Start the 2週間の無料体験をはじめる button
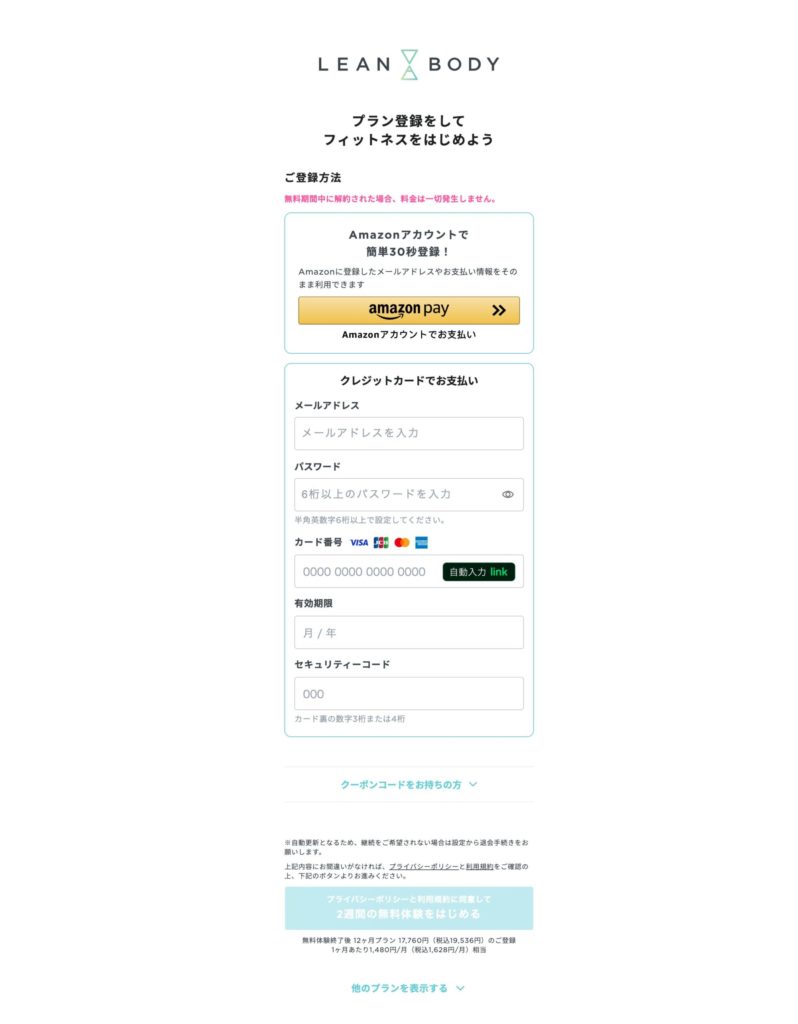This screenshot has width=798, height=1024. coord(409,908)
